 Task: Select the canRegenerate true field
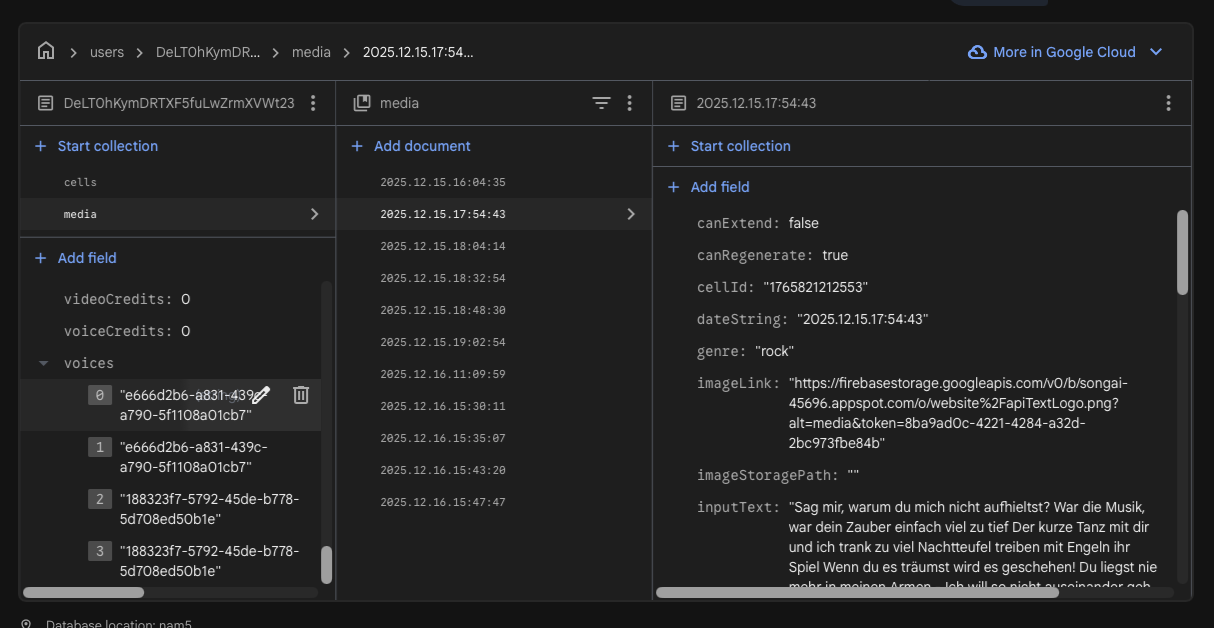click(x=772, y=255)
